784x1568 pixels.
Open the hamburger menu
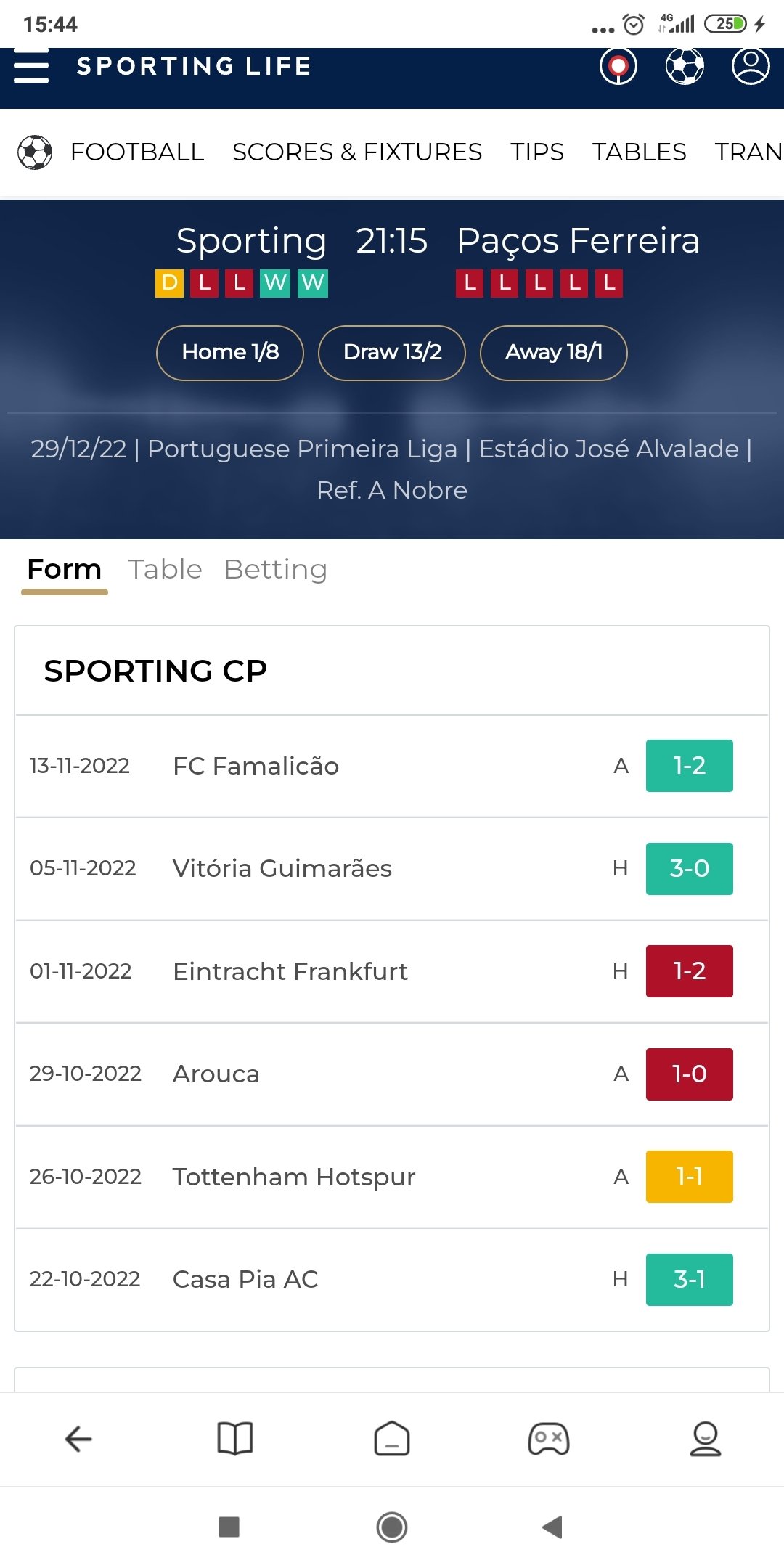(x=31, y=67)
